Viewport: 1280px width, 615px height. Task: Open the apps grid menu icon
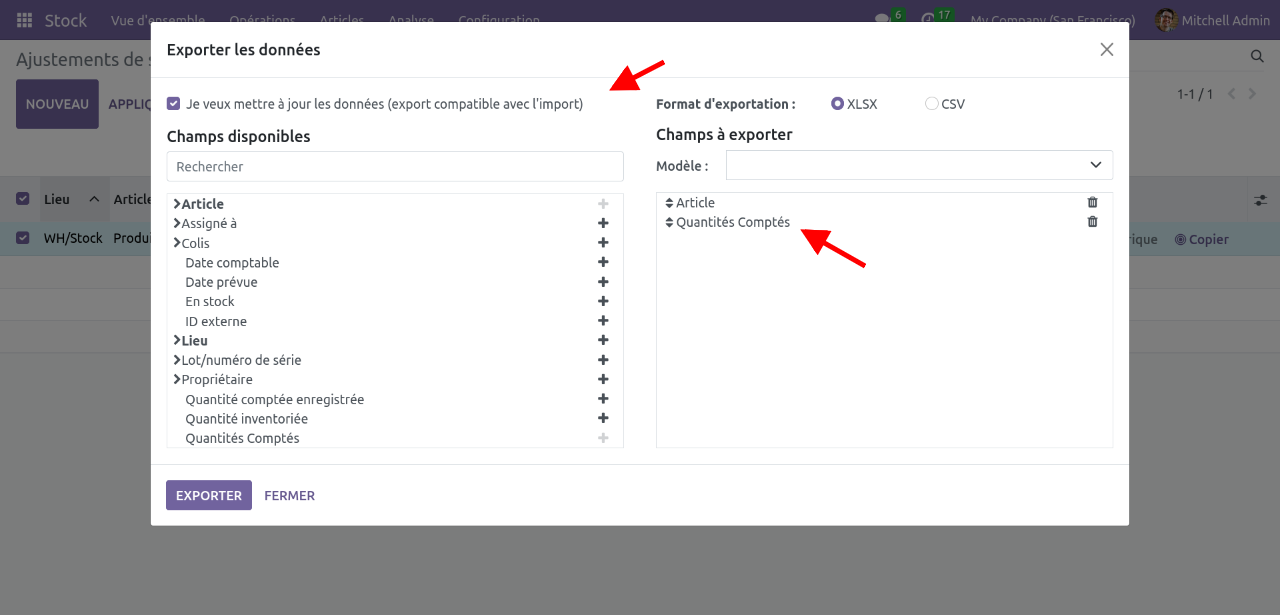click(24, 20)
